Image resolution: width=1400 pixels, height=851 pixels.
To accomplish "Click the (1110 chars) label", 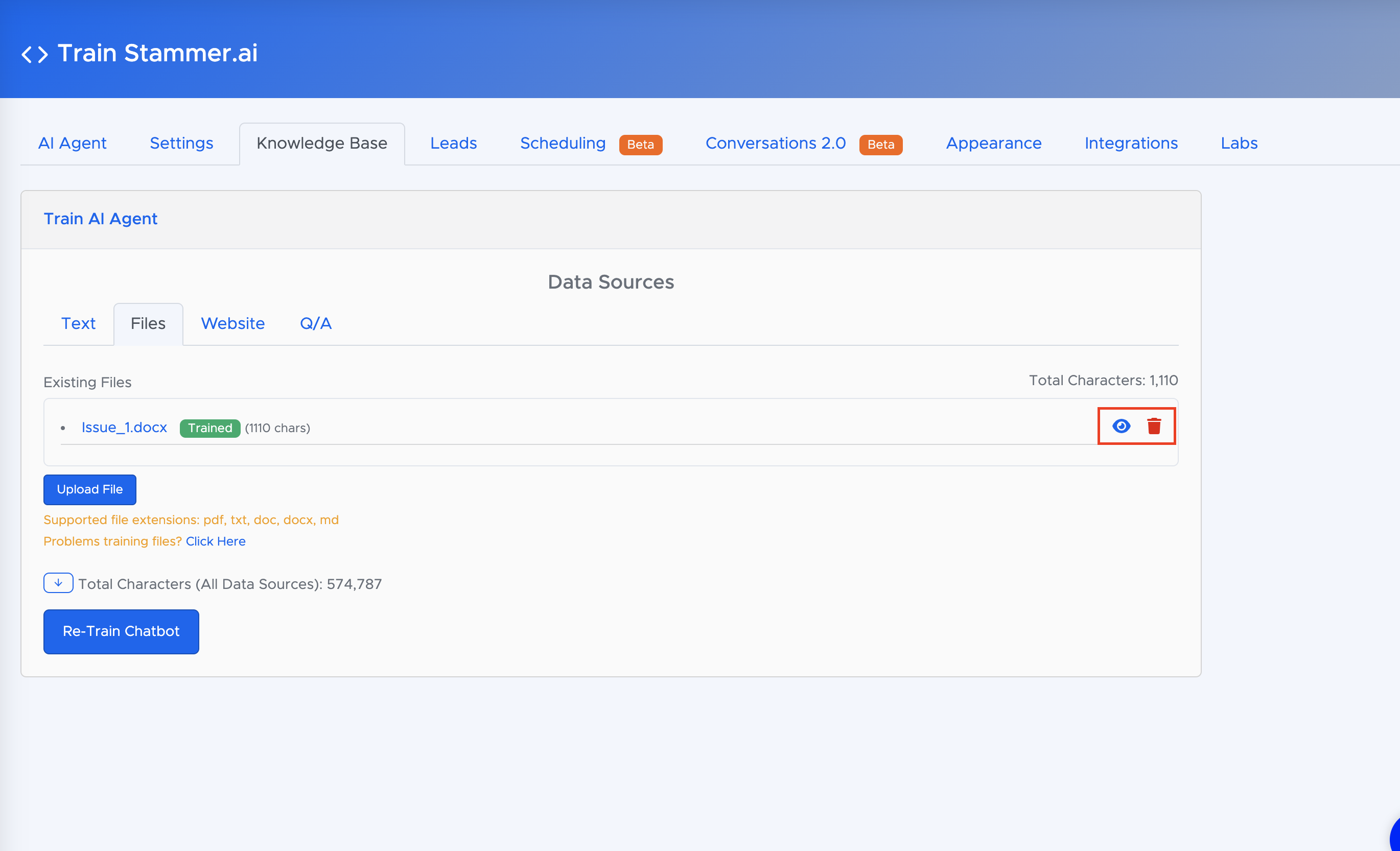I will point(277,428).
